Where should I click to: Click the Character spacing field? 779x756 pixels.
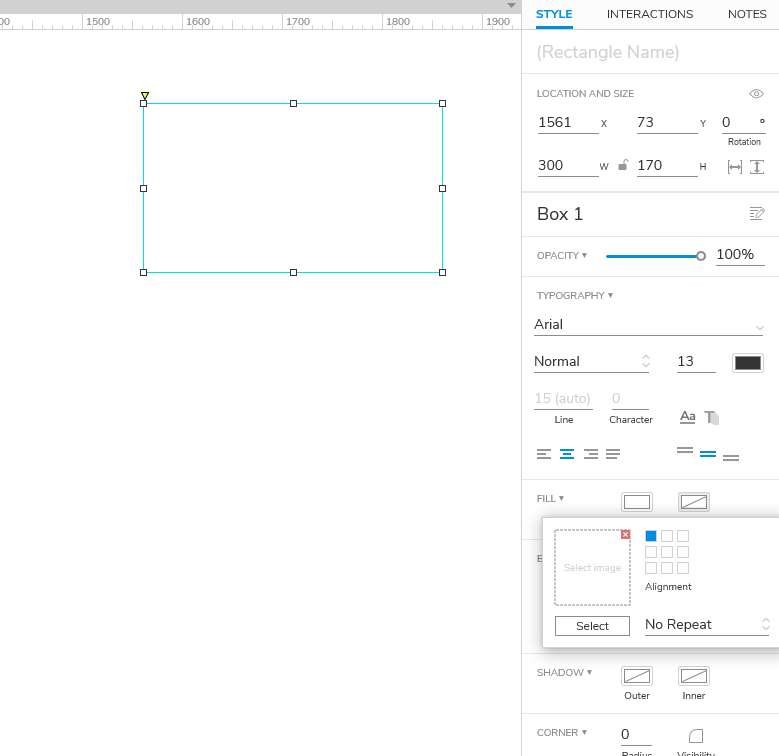coord(630,399)
